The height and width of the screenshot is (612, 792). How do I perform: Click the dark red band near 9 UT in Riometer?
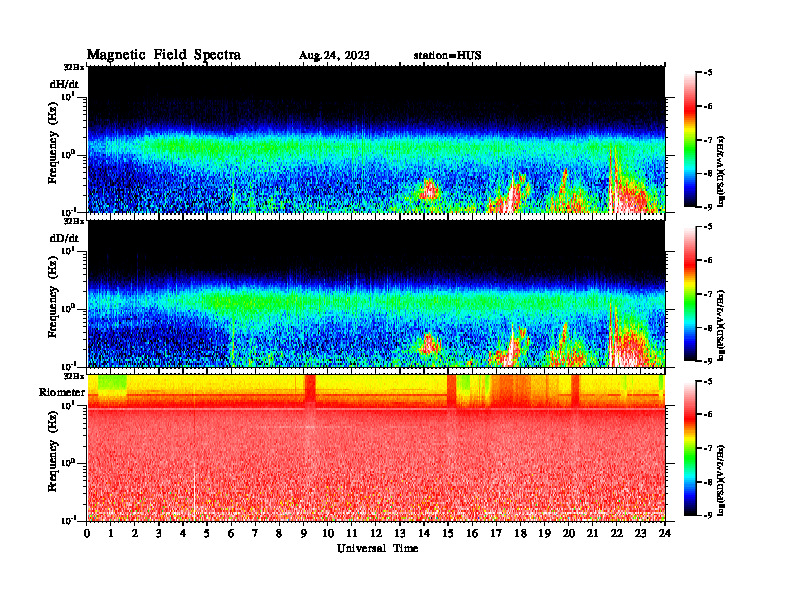tap(310, 391)
